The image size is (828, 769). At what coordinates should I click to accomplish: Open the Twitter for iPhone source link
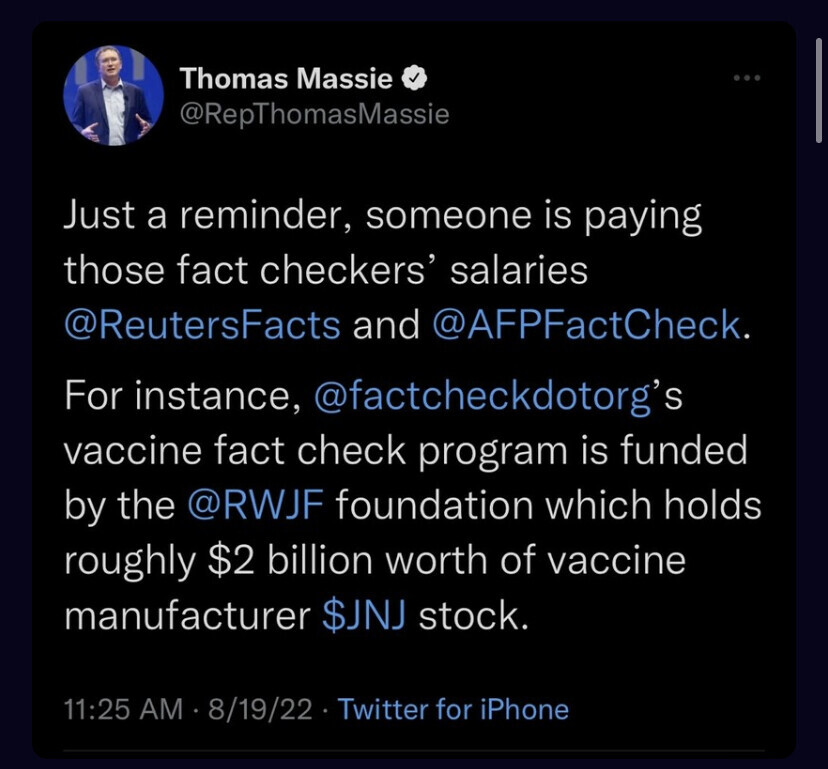(453, 709)
